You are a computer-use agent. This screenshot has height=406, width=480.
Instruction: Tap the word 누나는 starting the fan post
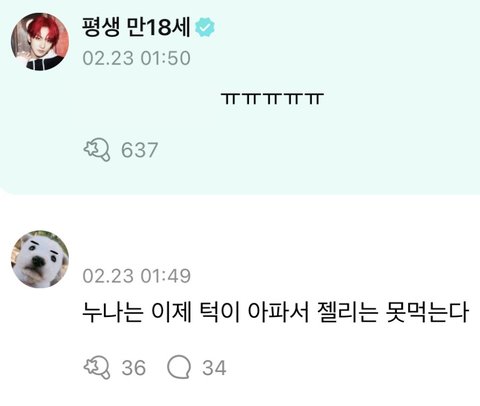click(113, 312)
